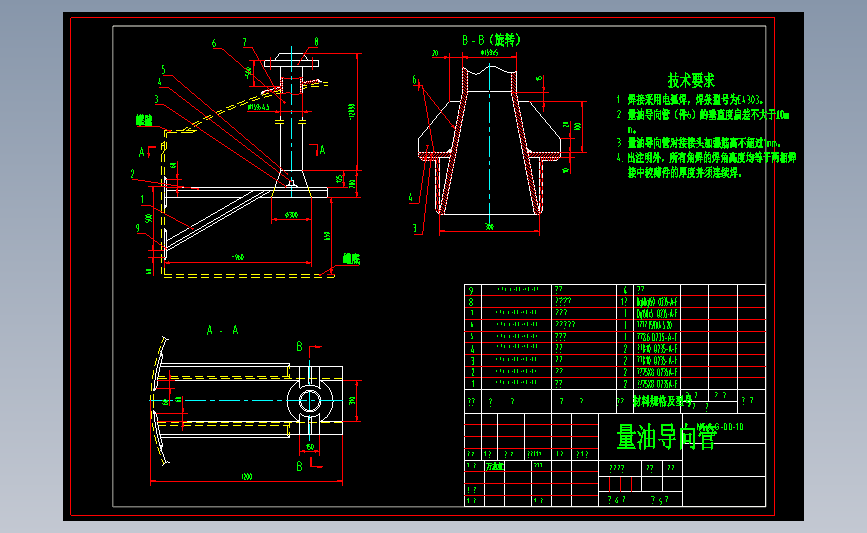
Task: Click part balloon 2 in the main elevation view
Action: pyautogui.click(x=132, y=174)
